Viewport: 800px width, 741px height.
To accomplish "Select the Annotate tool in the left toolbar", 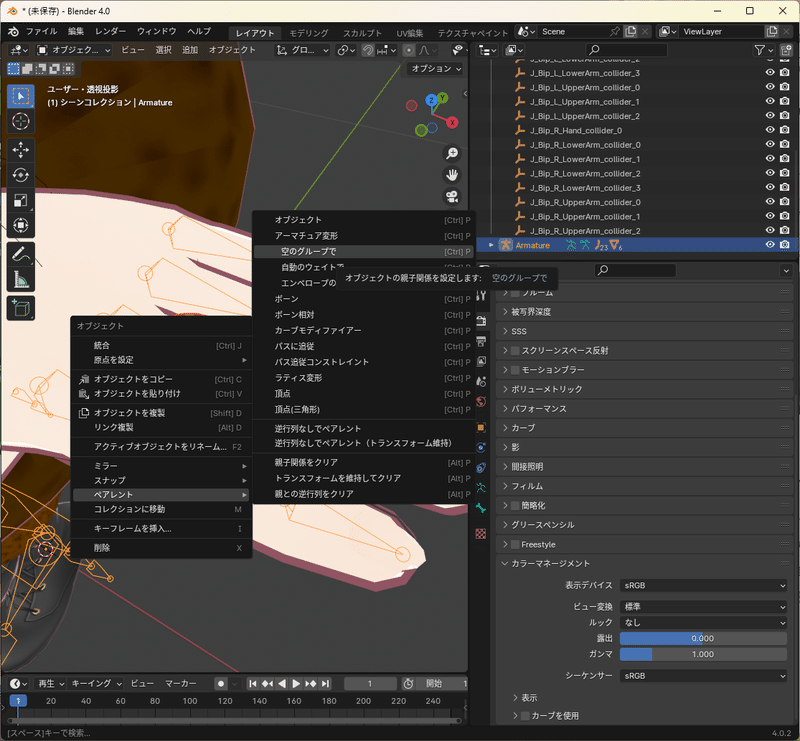I will pos(21,256).
